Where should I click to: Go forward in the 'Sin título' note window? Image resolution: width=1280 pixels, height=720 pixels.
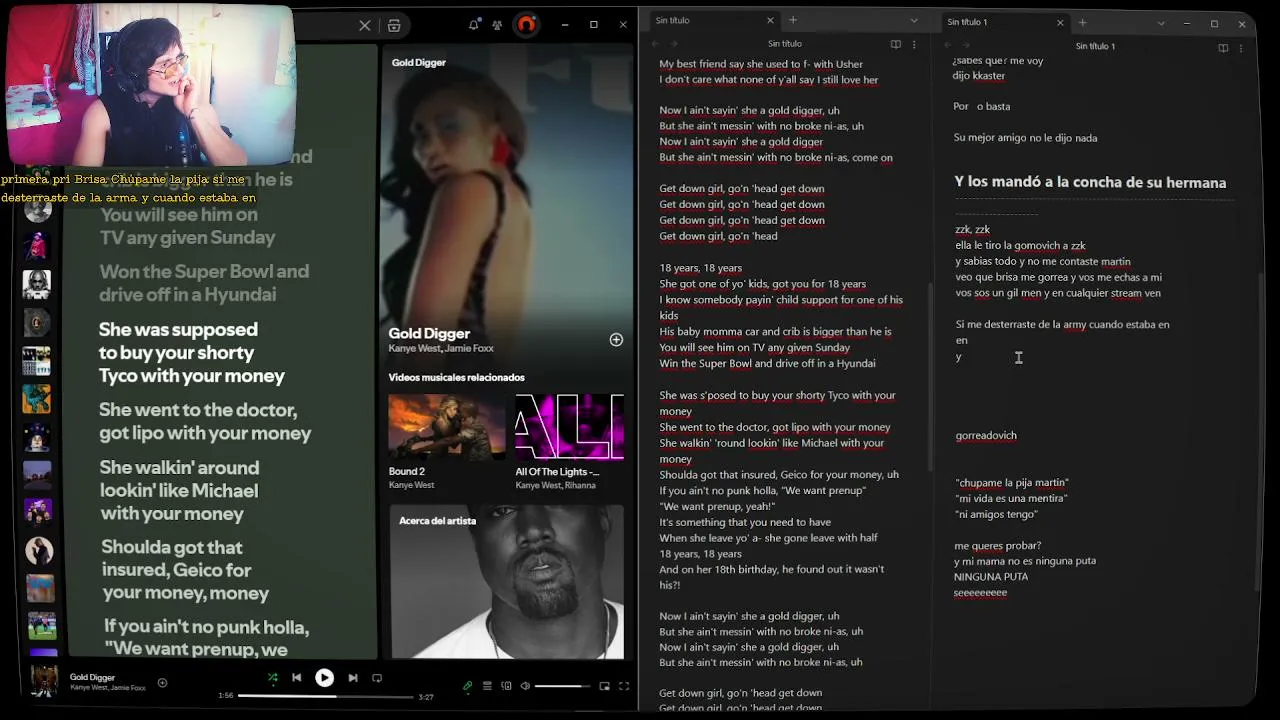click(673, 44)
